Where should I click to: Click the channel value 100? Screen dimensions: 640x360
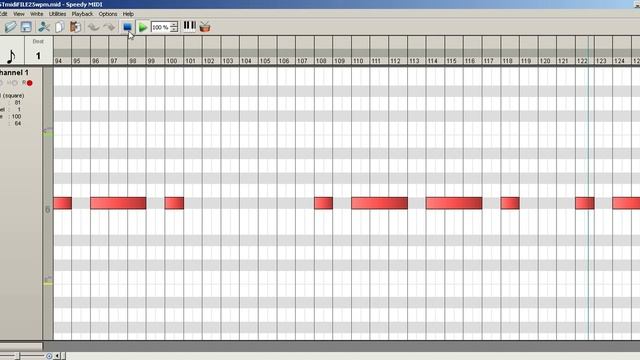(16, 116)
